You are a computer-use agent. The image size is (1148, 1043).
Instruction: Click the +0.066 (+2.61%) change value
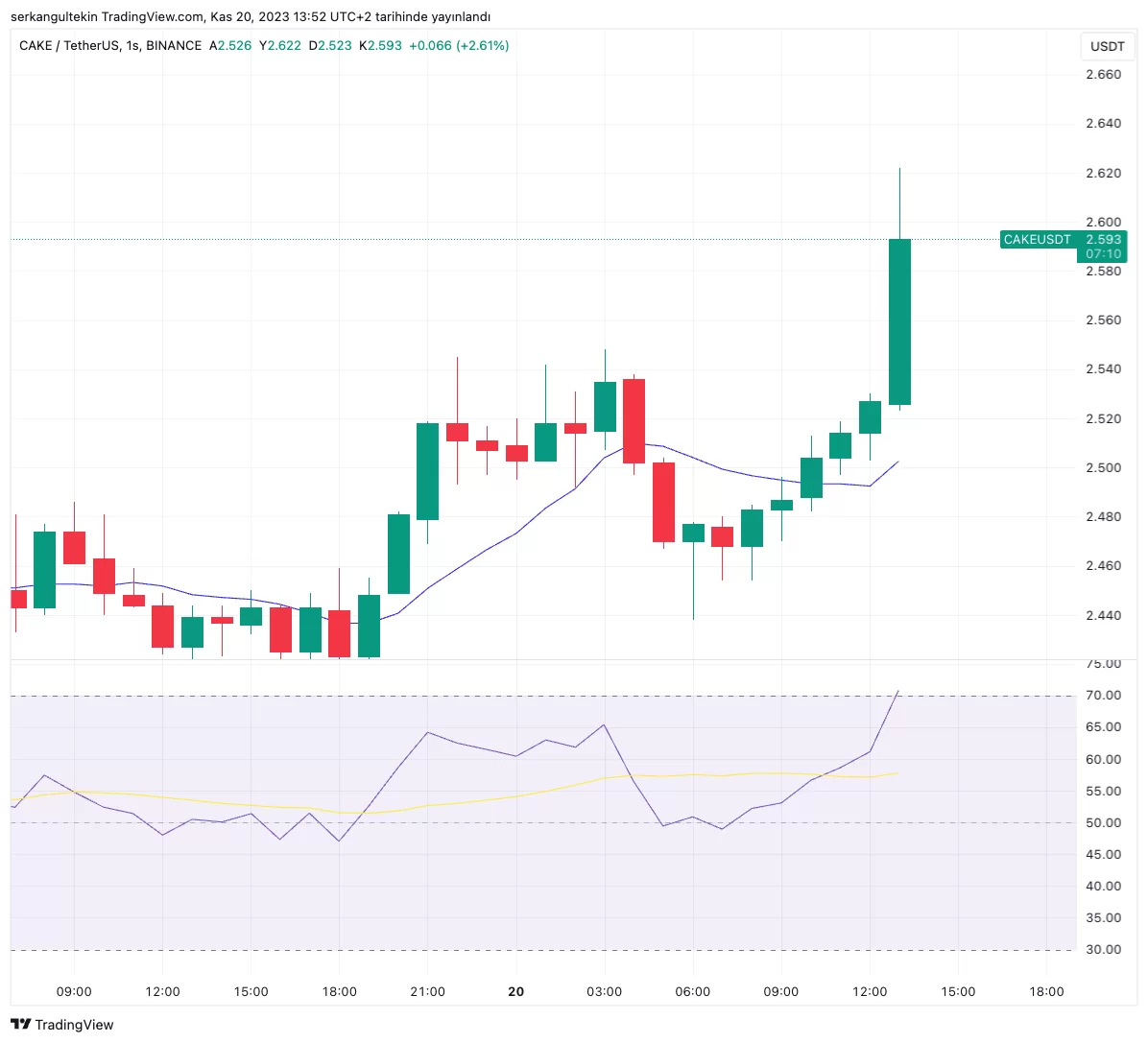tap(459, 45)
